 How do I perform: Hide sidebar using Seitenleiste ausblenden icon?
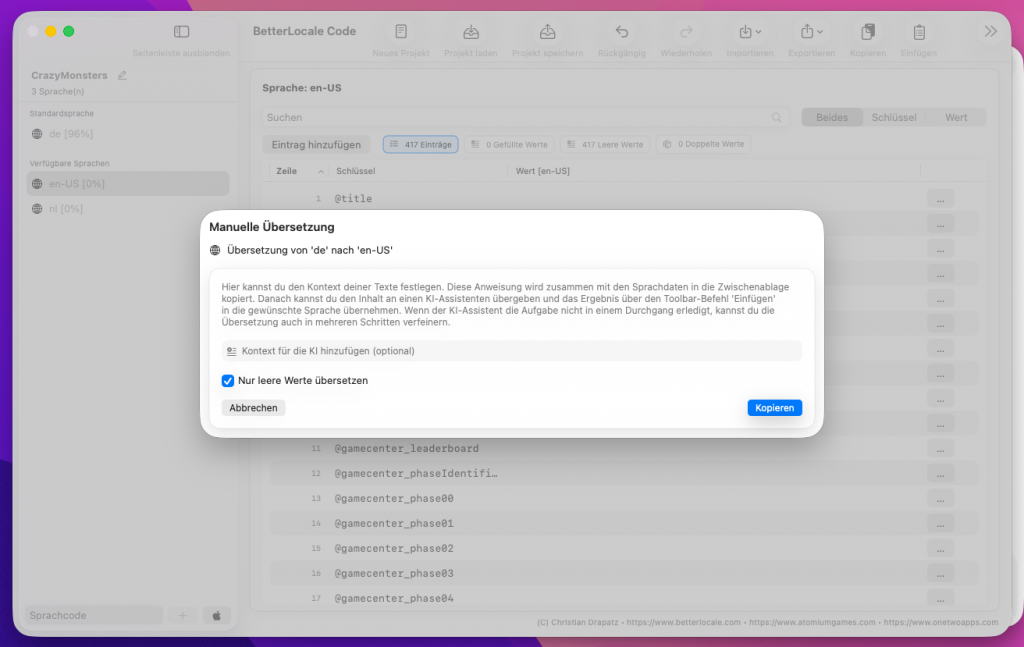pos(181,32)
